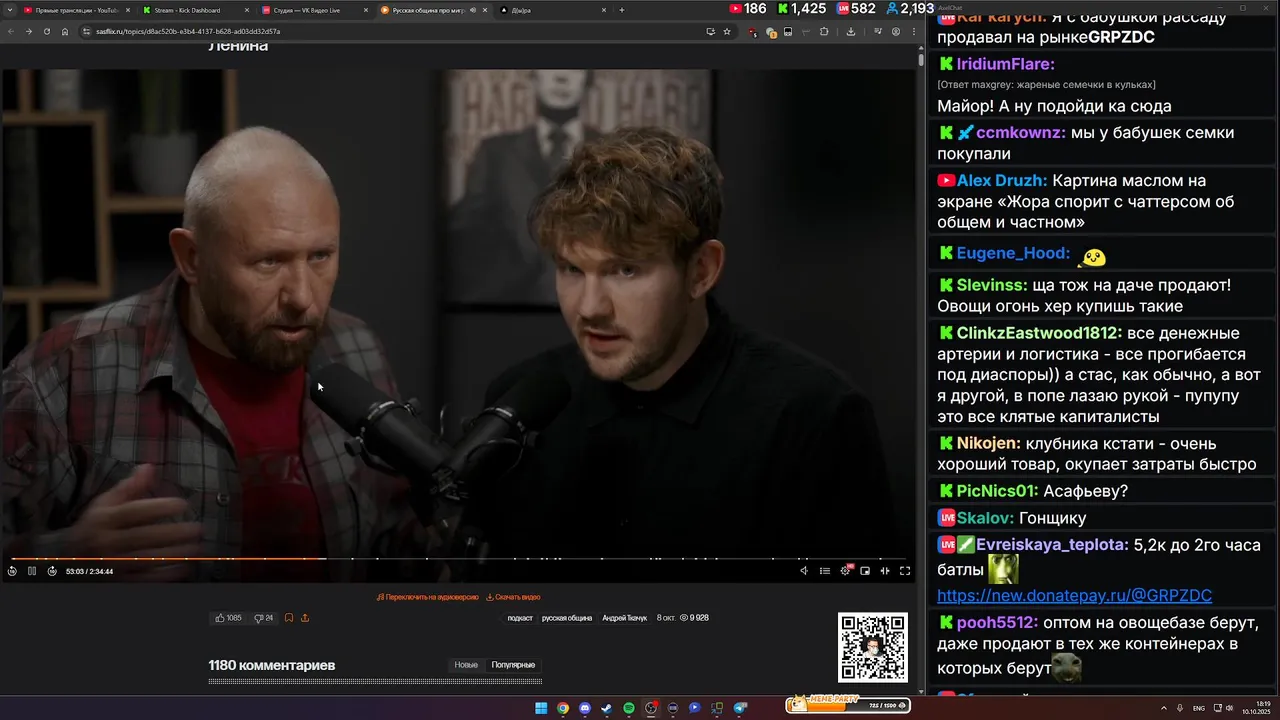1280x720 pixels.
Task: Open the 'Андрей Ткачук' tag
Action: pos(624,618)
